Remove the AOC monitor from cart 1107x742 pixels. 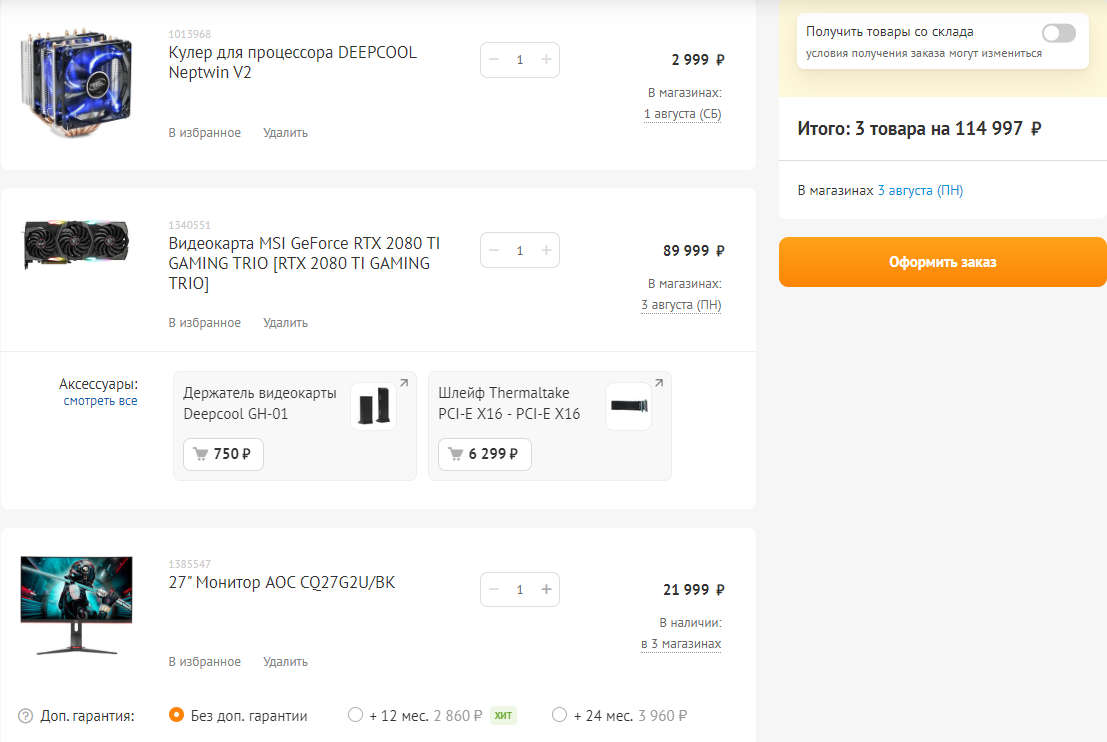click(x=285, y=662)
